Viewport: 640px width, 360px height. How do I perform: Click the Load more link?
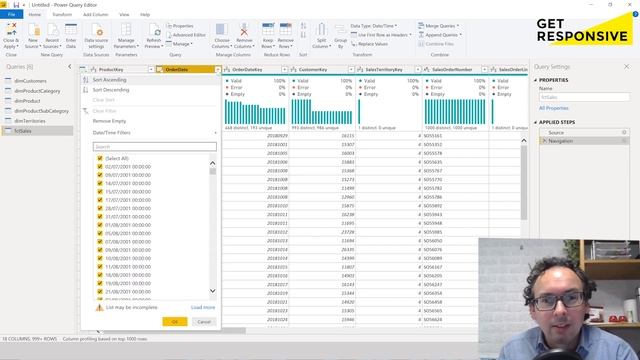click(203, 307)
